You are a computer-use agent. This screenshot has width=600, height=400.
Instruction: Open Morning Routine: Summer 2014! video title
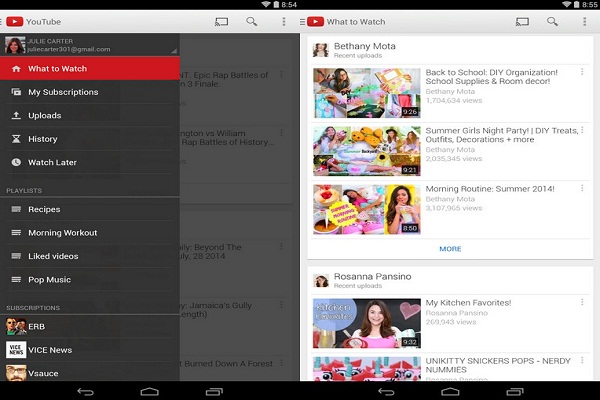point(490,189)
